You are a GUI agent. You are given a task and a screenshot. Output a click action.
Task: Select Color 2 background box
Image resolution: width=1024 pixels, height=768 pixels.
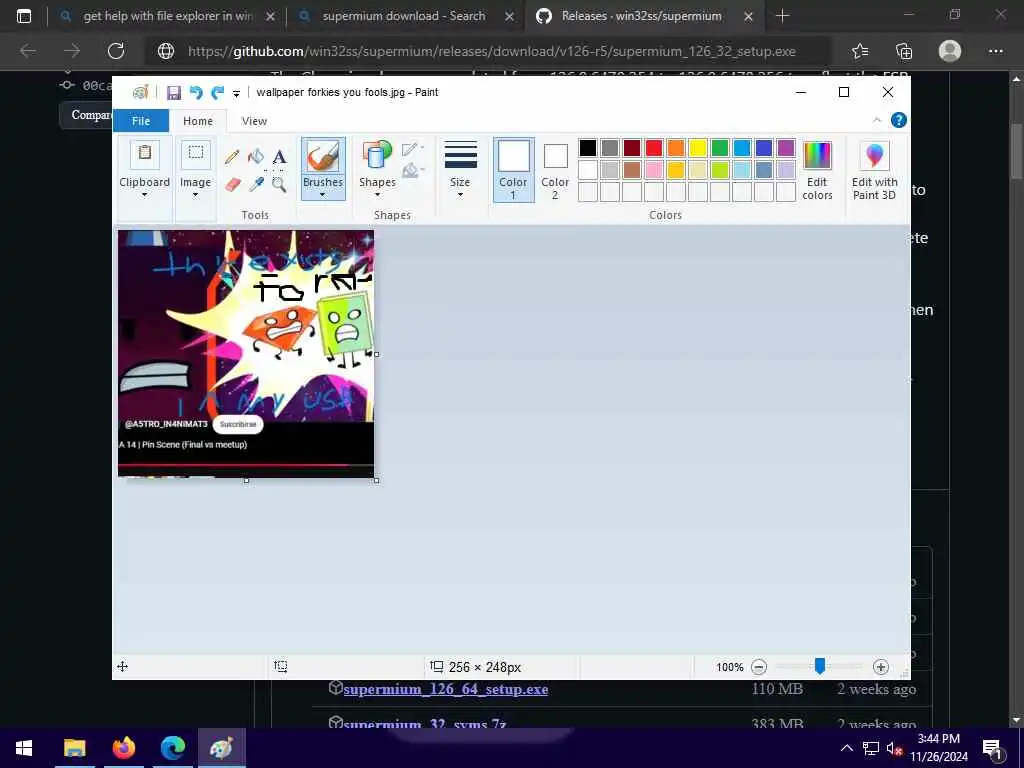coord(555,170)
